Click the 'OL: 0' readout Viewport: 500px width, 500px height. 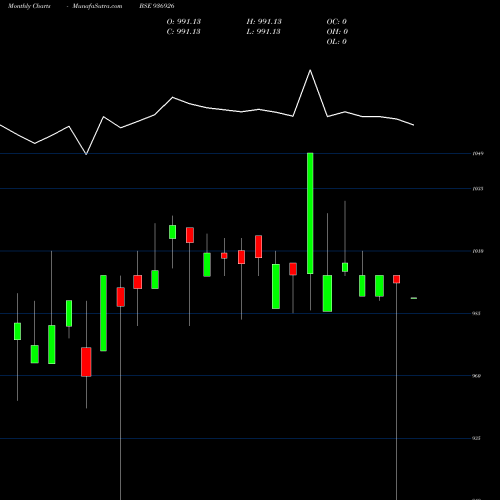pyautogui.click(x=337, y=41)
